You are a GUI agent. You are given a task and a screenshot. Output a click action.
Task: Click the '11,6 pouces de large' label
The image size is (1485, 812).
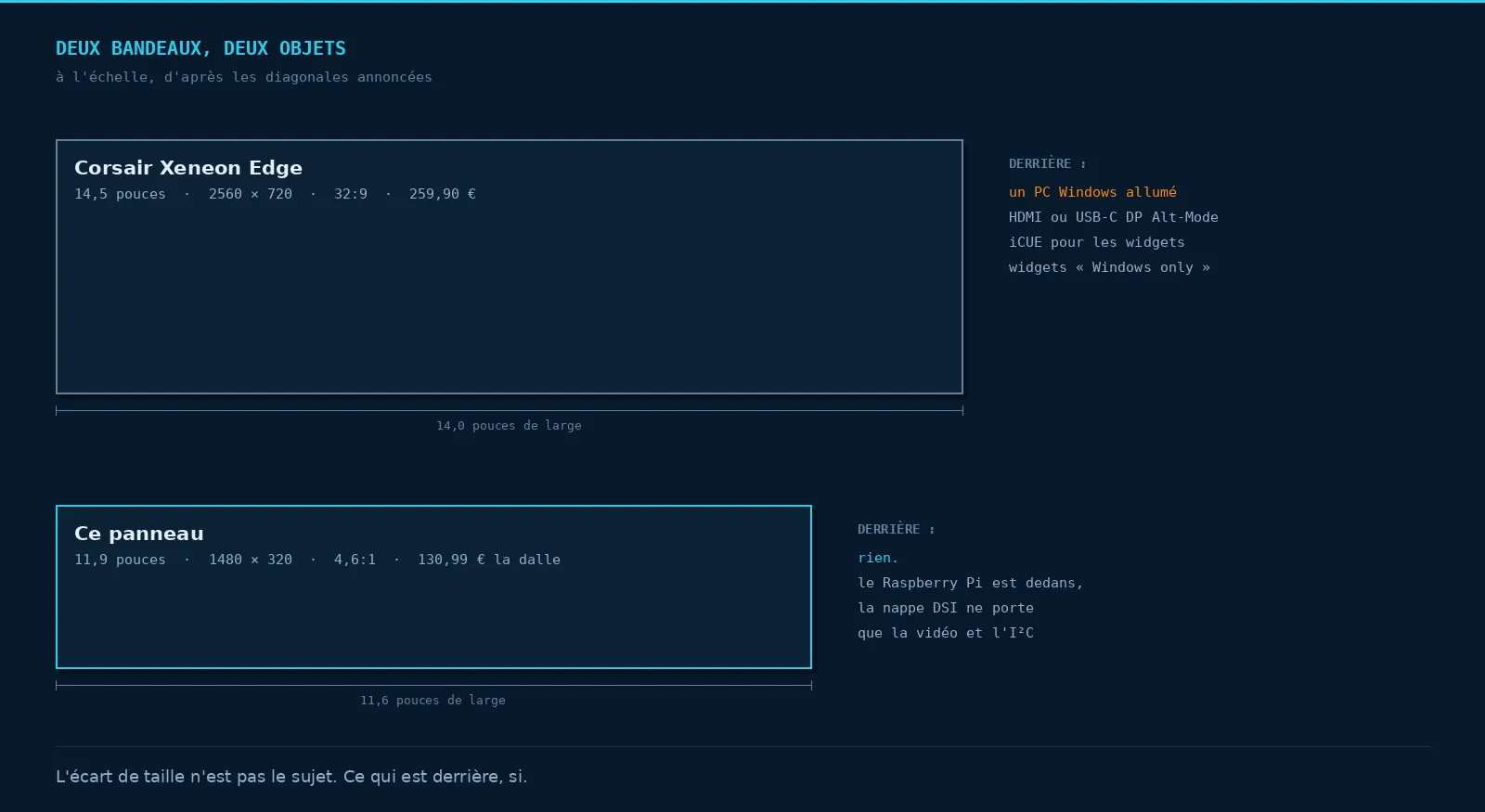point(433,701)
